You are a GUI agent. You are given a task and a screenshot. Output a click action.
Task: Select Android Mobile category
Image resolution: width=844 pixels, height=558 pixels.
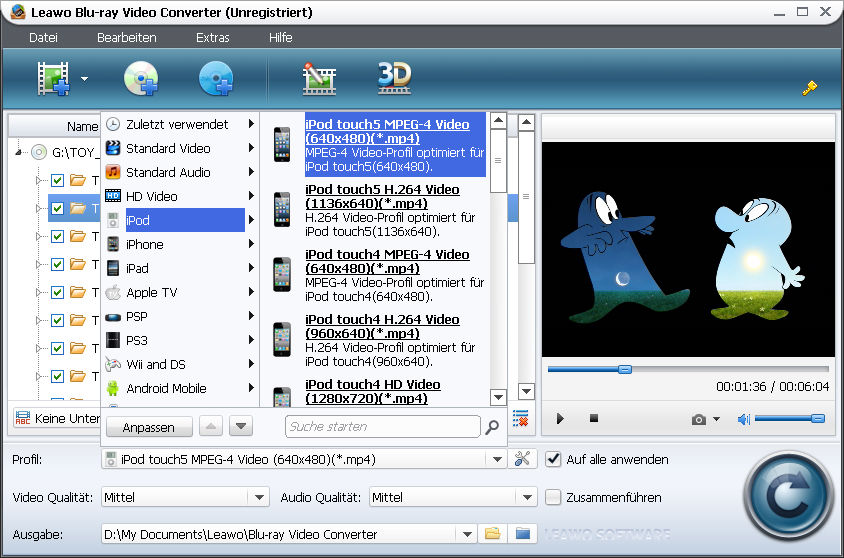click(180, 388)
